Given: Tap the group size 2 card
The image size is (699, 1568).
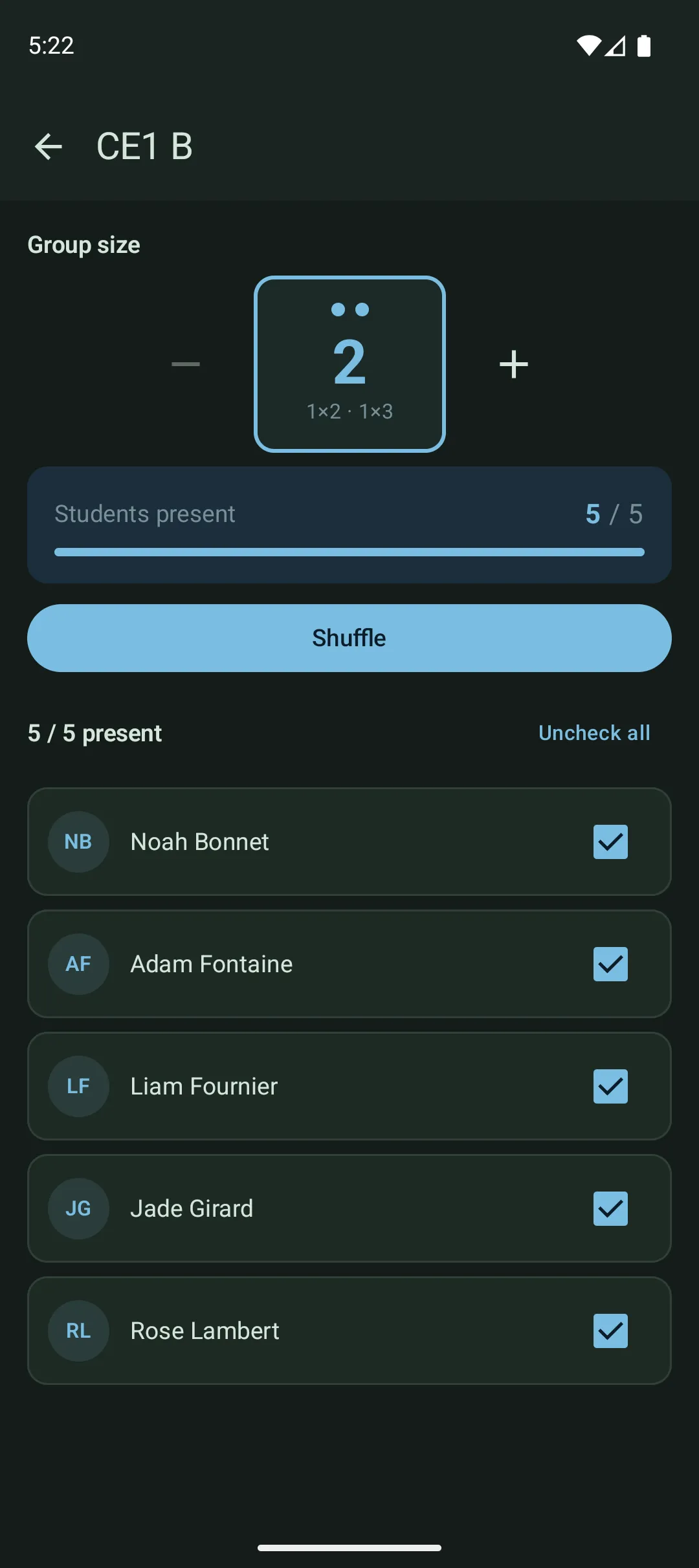Looking at the screenshot, I should pos(349,364).
